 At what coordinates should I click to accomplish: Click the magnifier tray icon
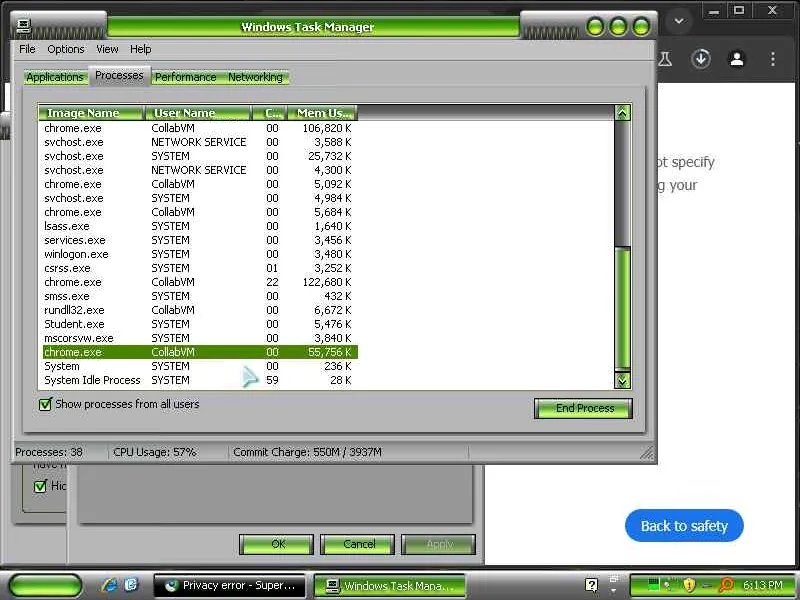click(x=726, y=585)
